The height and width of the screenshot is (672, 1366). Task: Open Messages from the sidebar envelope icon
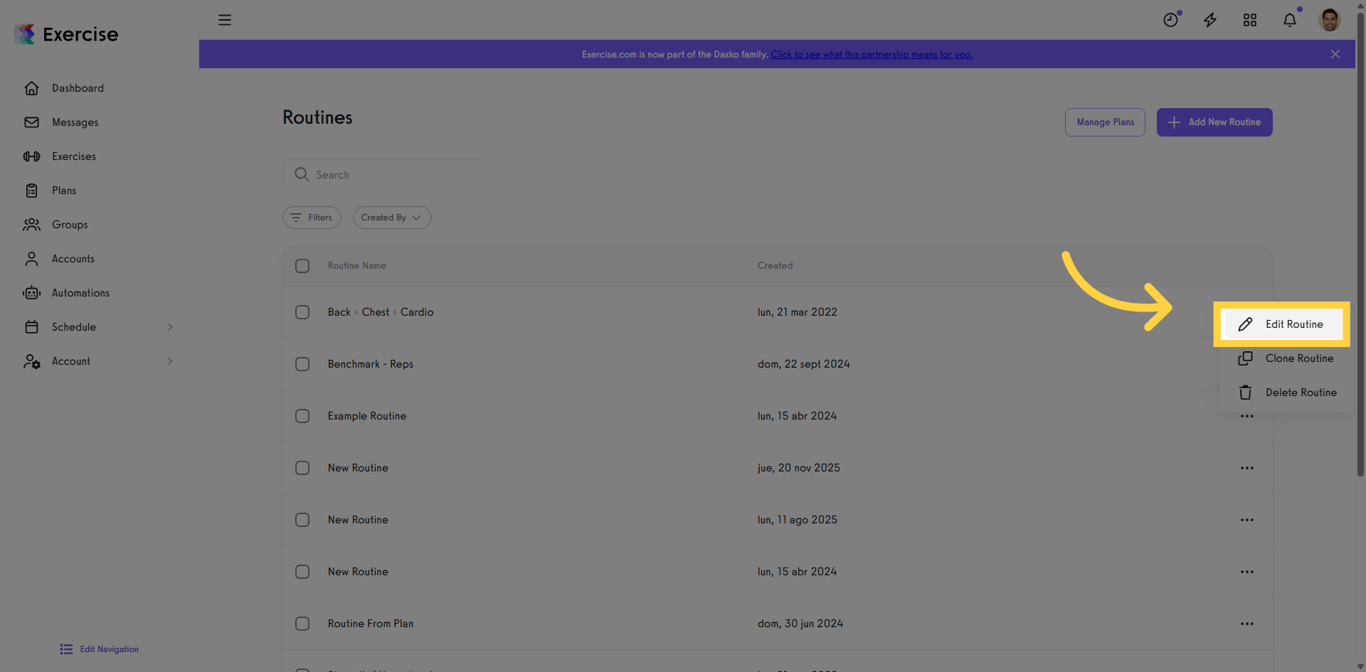[x=31, y=122]
